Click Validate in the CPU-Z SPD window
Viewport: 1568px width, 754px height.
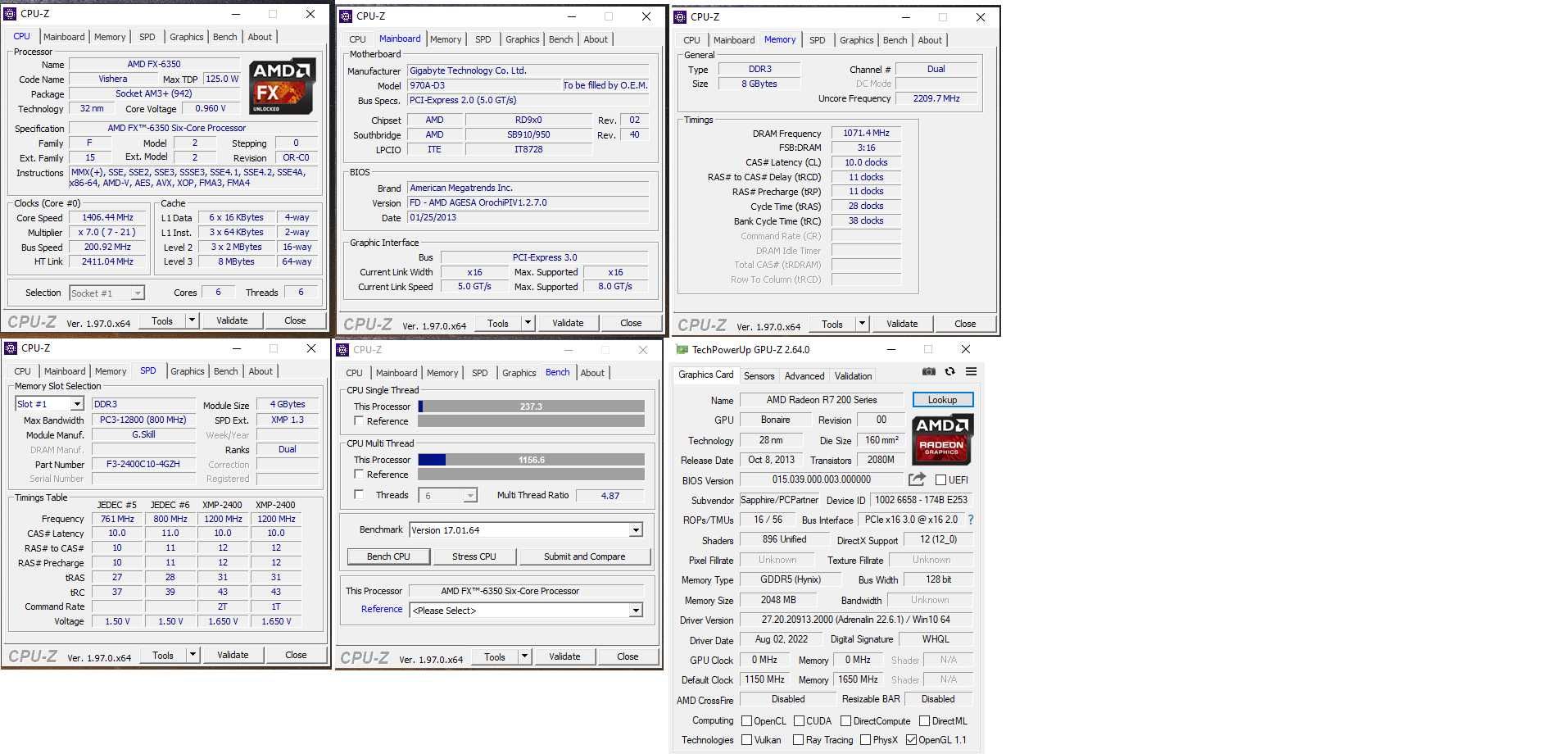click(x=233, y=655)
